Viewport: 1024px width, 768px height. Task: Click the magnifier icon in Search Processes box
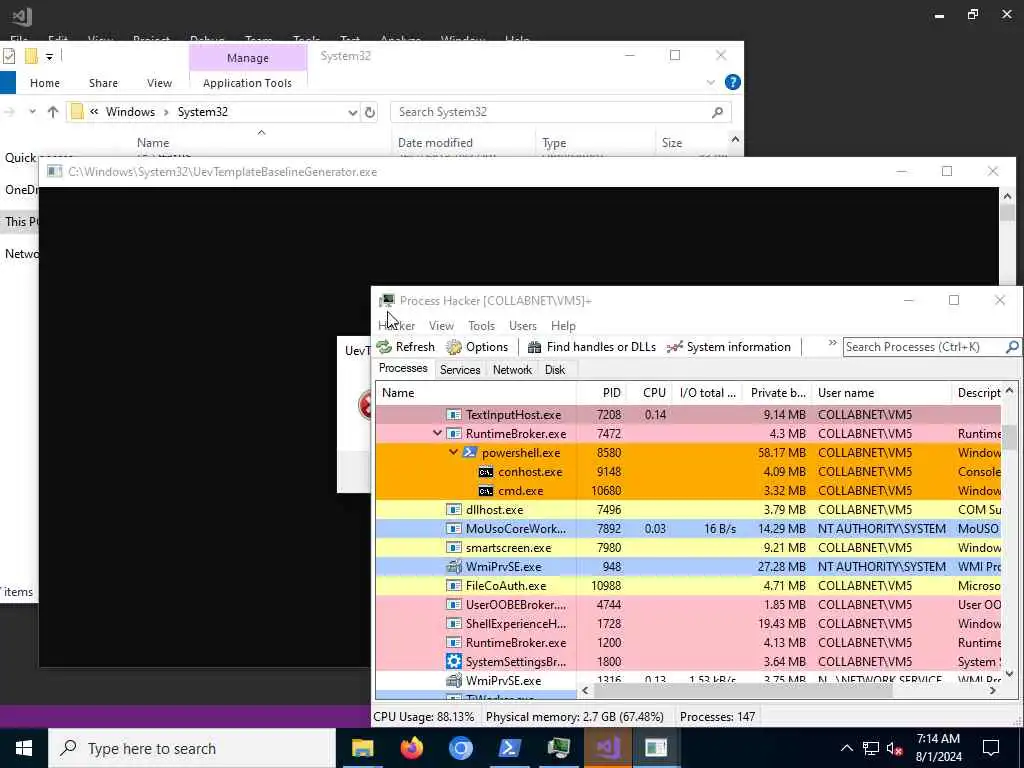[1012, 347]
